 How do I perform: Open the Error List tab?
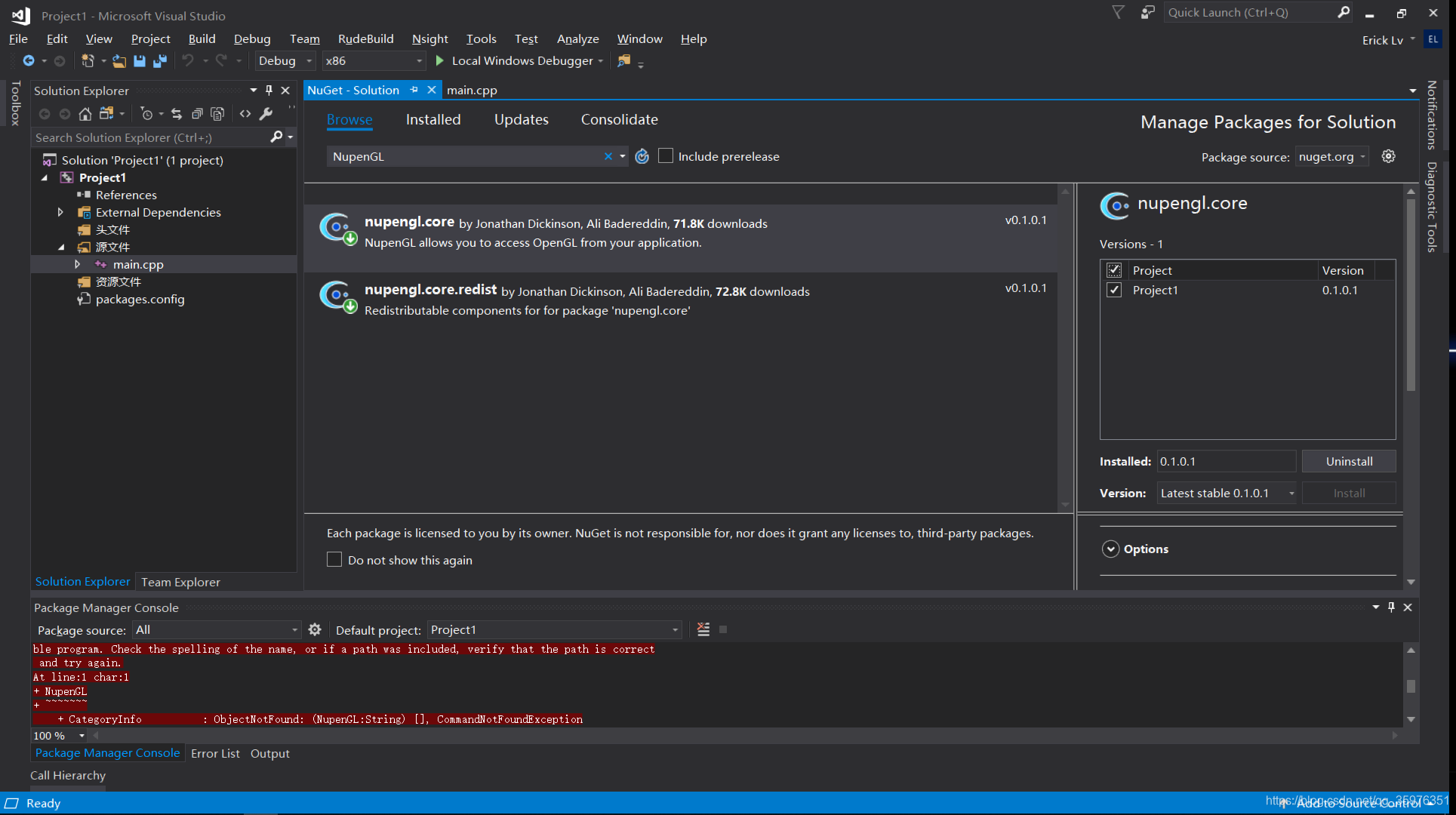pyautogui.click(x=215, y=753)
